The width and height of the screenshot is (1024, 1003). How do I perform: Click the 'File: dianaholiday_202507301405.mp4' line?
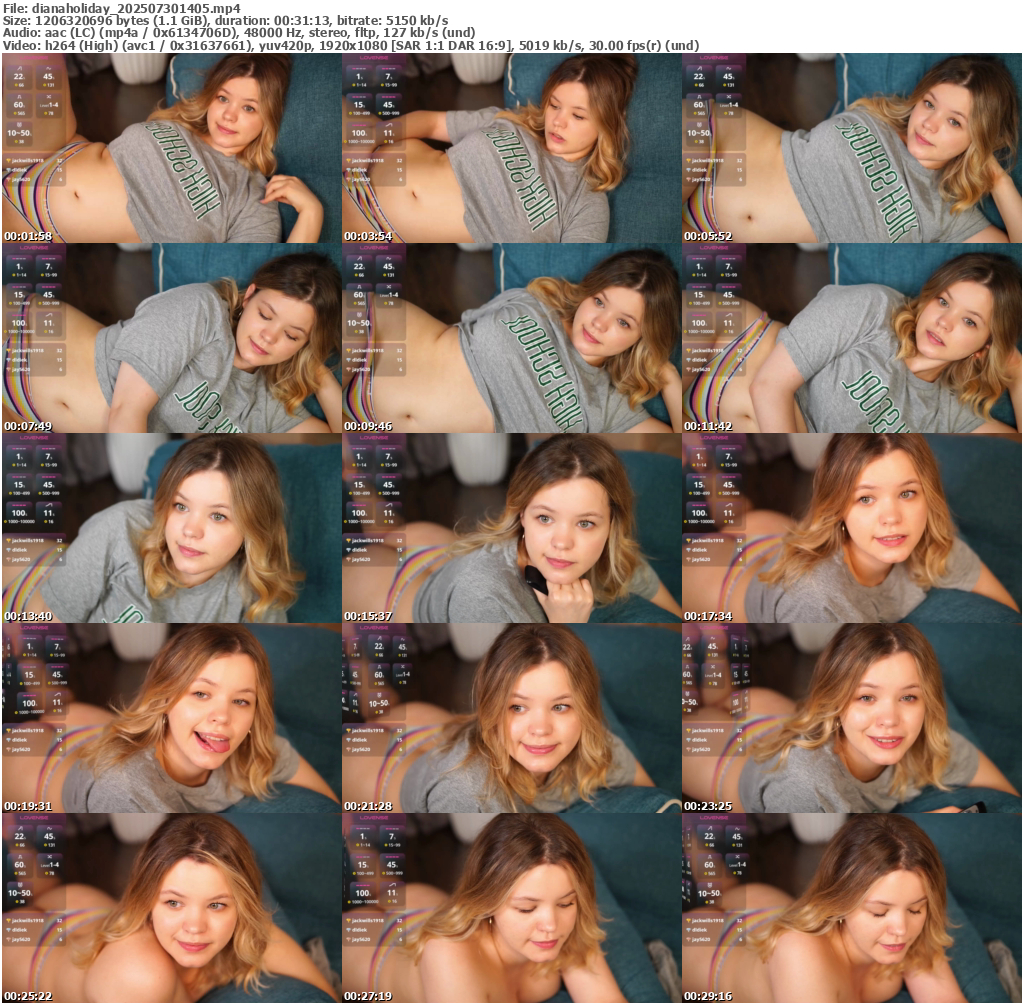[x=122, y=8]
